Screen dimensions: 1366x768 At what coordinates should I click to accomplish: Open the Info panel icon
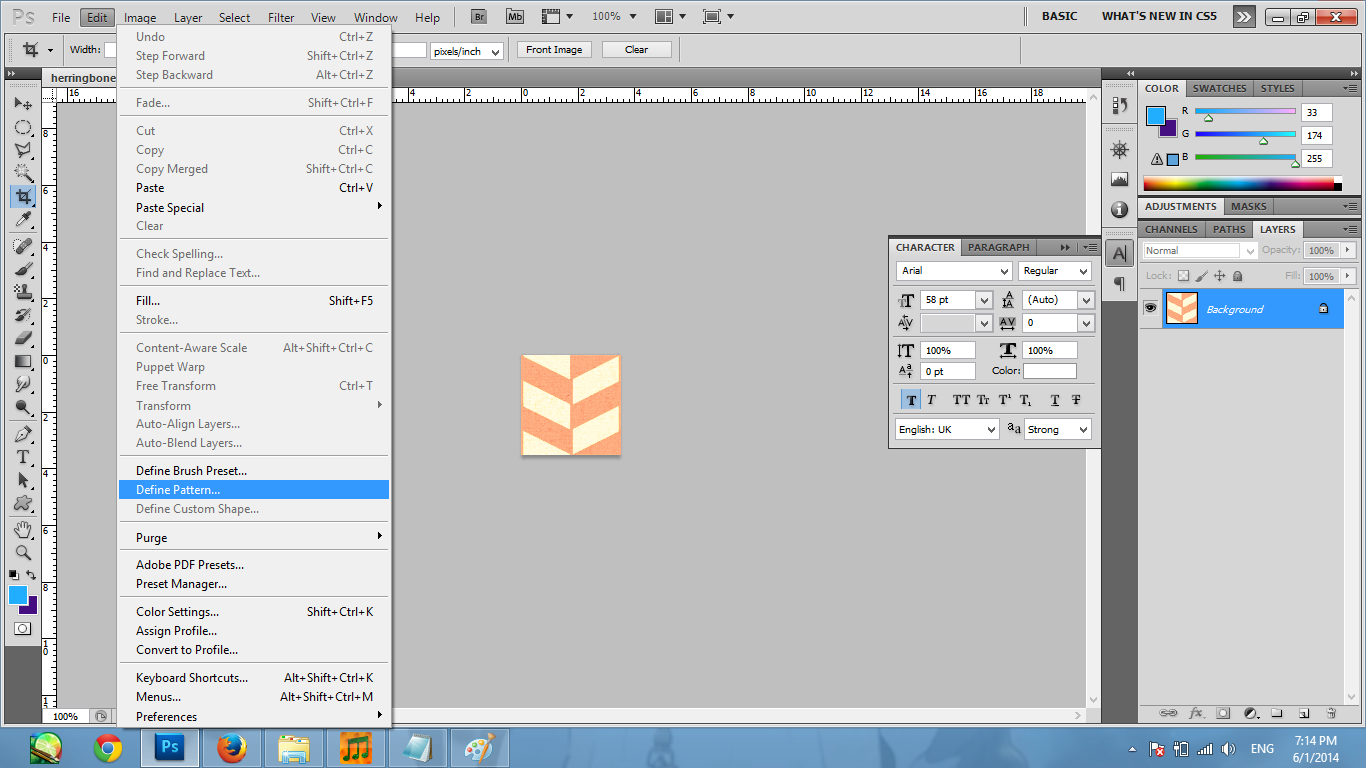(x=1120, y=210)
